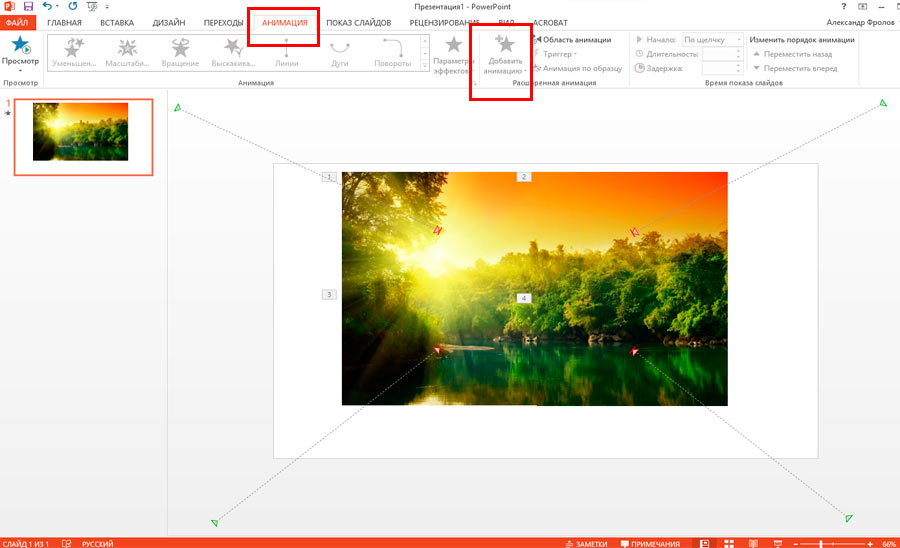Switch to Slide Sorter view in the status bar
Image resolution: width=900 pixels, height=548 pixels.
(729, 543)
